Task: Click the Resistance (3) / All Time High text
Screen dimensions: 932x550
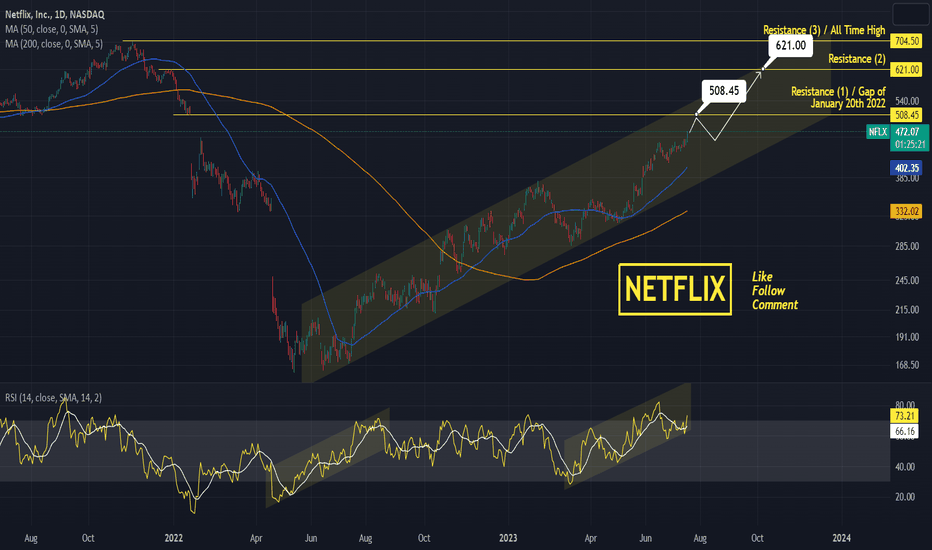Action: (824, 30)
